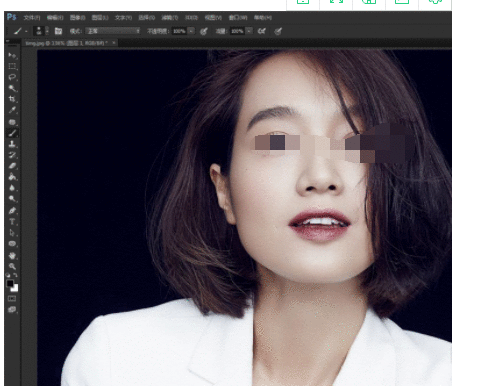478x386 pixels.
Task: Select the Path Selection arrow tool
Action: click(12, 233)
